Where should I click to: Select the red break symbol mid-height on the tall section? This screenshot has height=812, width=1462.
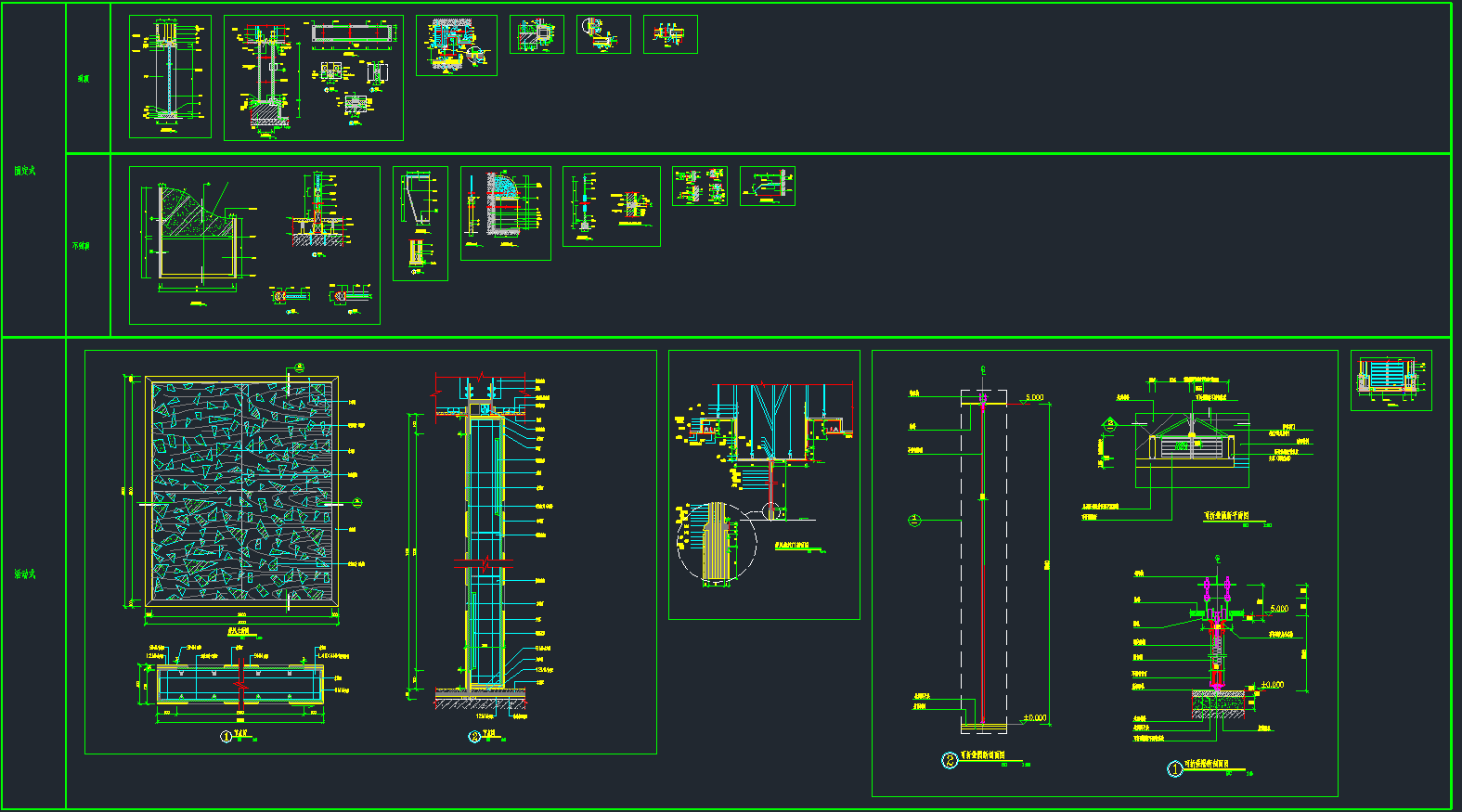click(x=484, y=562)
